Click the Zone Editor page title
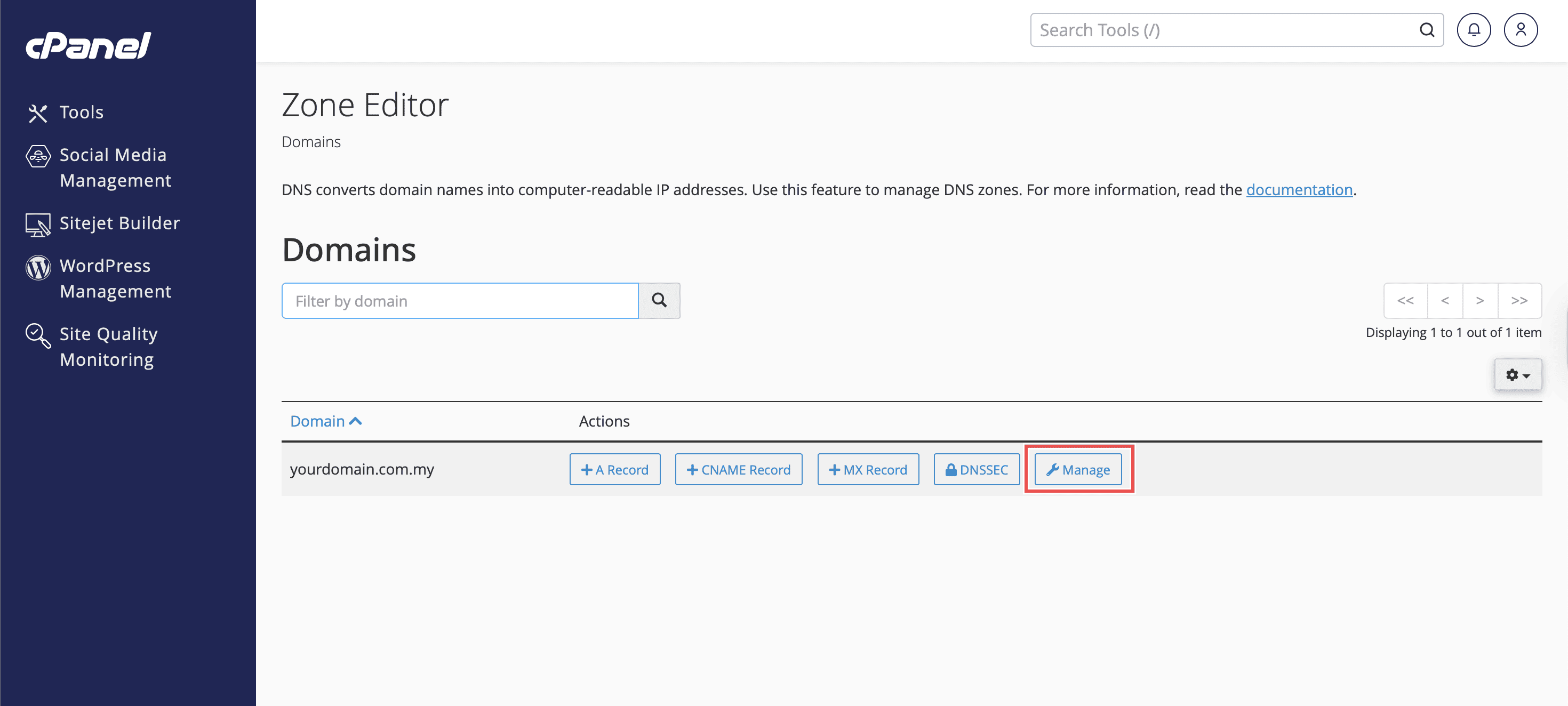This screenshot has height=706, width=1568. 365,105
